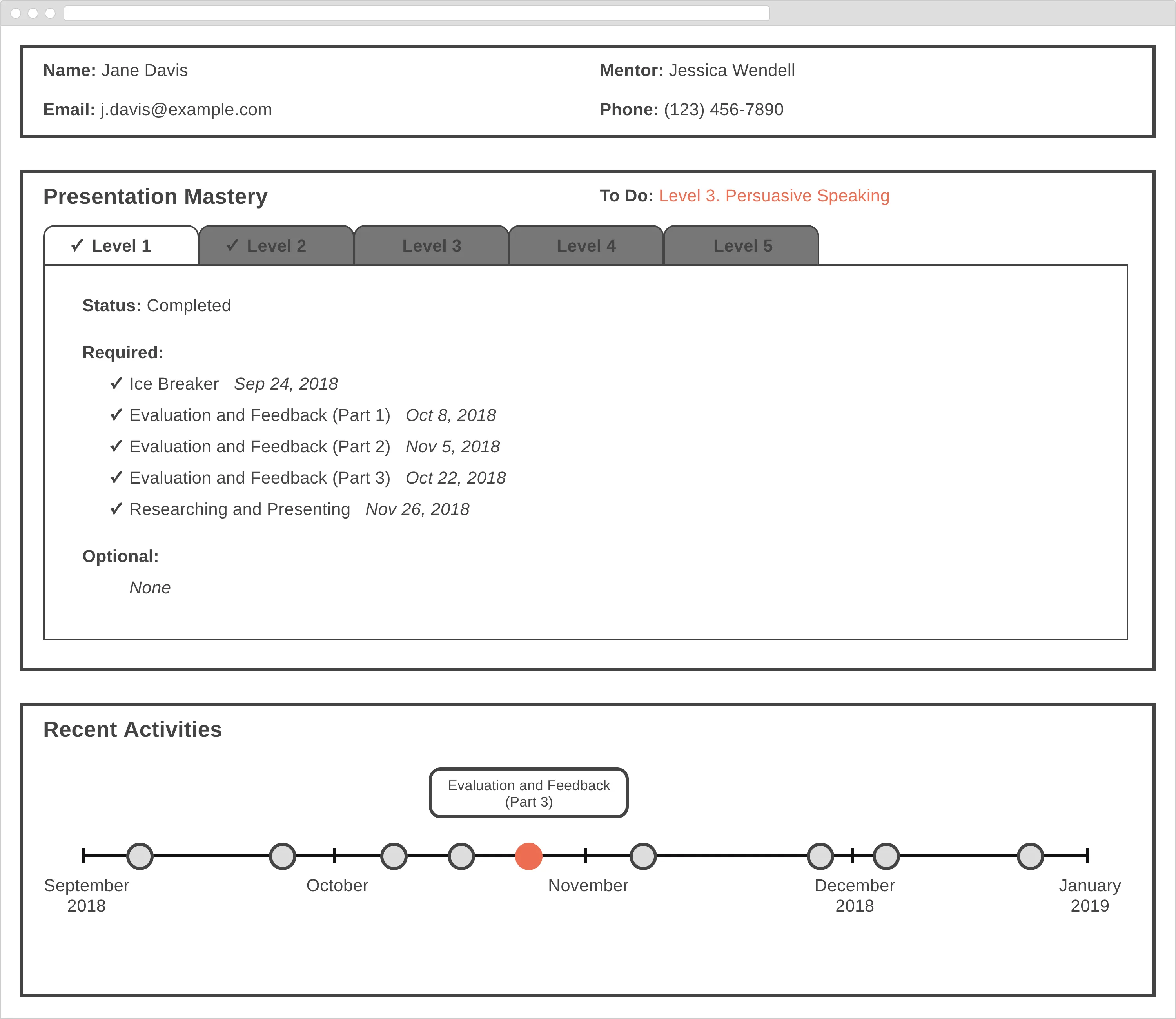Click the browser address bar
The height and width of the screenshot is (1019, 1176).
pyautogui.click(x=417, y=13)
